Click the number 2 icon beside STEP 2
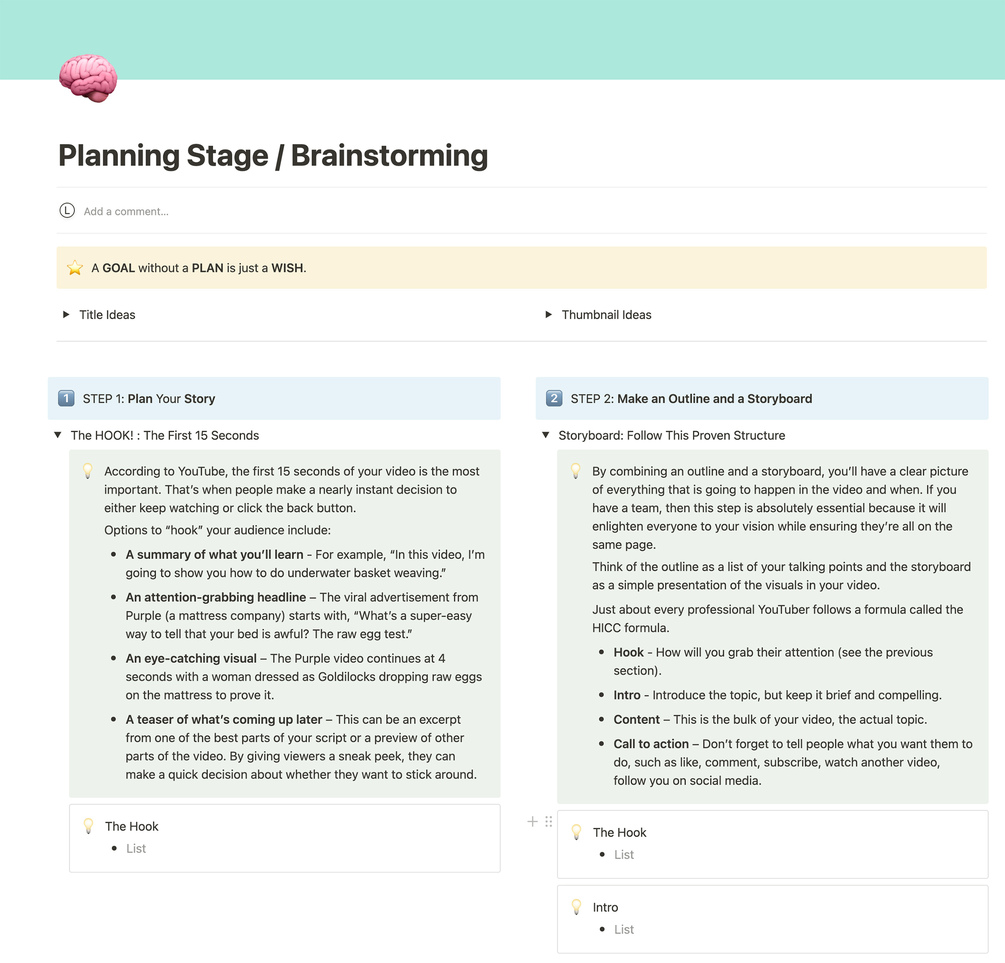The image size is (1005, 963). pyautogui.click(x=554, y=398)
